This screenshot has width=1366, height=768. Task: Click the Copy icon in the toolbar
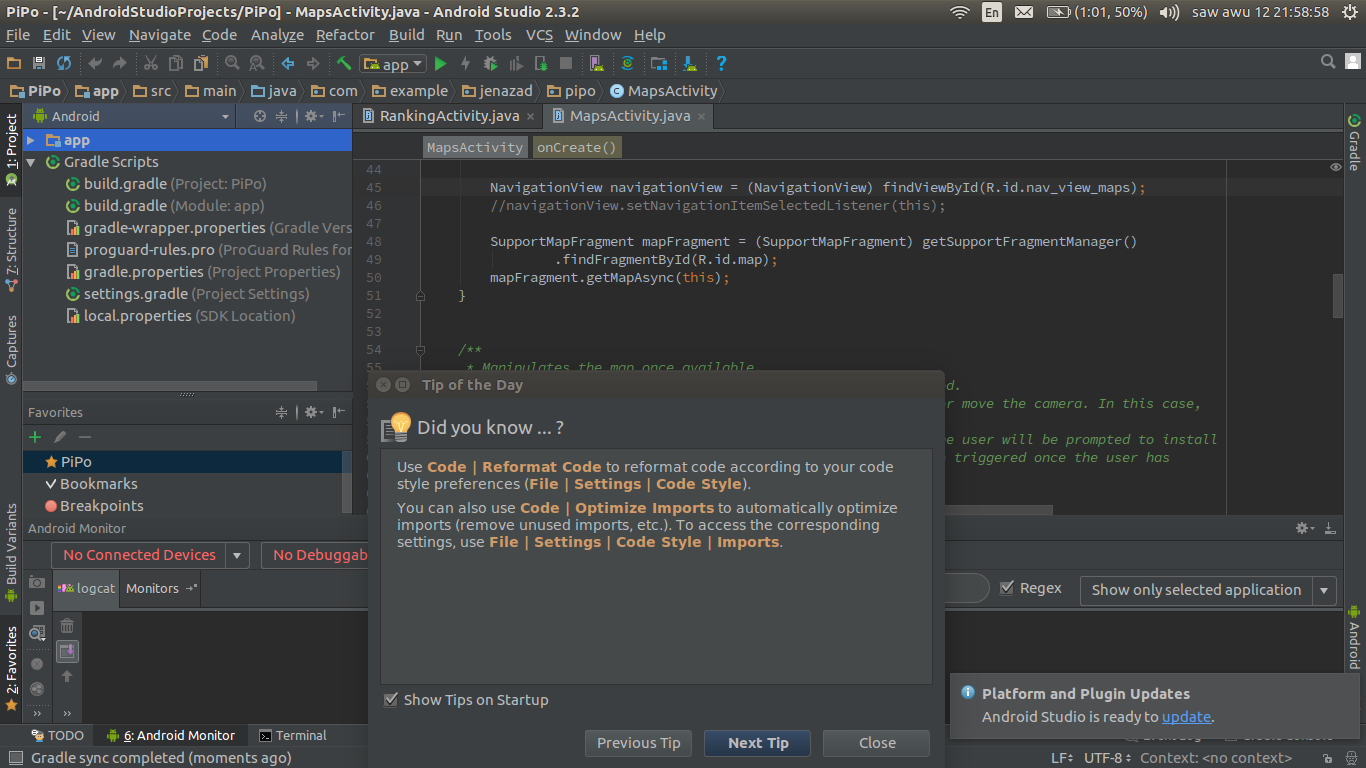(175, 63)
